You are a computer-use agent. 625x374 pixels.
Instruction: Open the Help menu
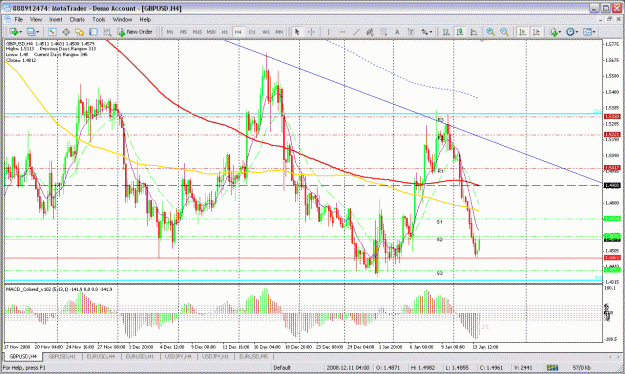[x=145, y=20]
